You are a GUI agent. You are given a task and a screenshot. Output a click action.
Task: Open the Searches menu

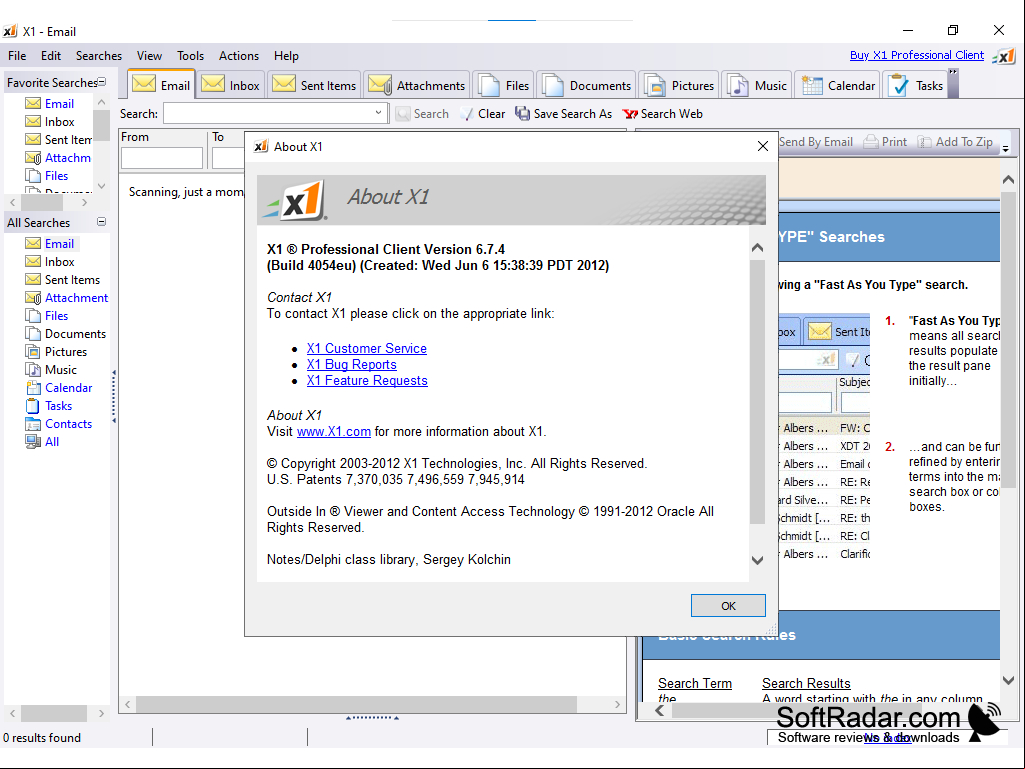pyautogui.click(x=99, y=56)
